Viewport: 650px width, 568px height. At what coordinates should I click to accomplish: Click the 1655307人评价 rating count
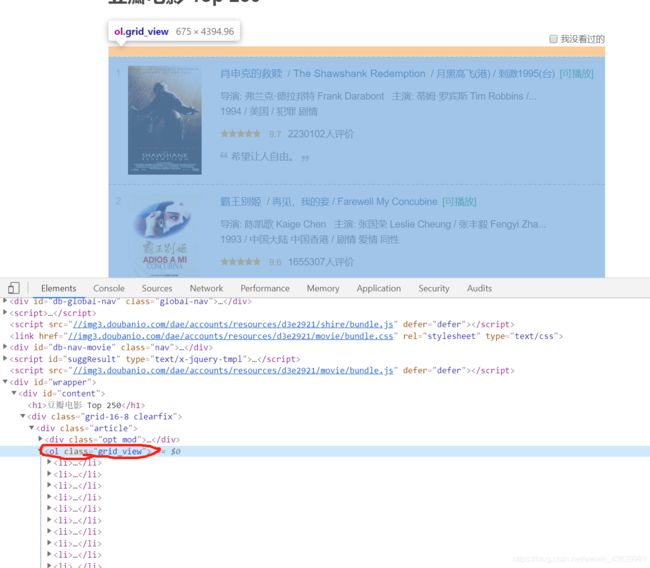click(320, 262)
